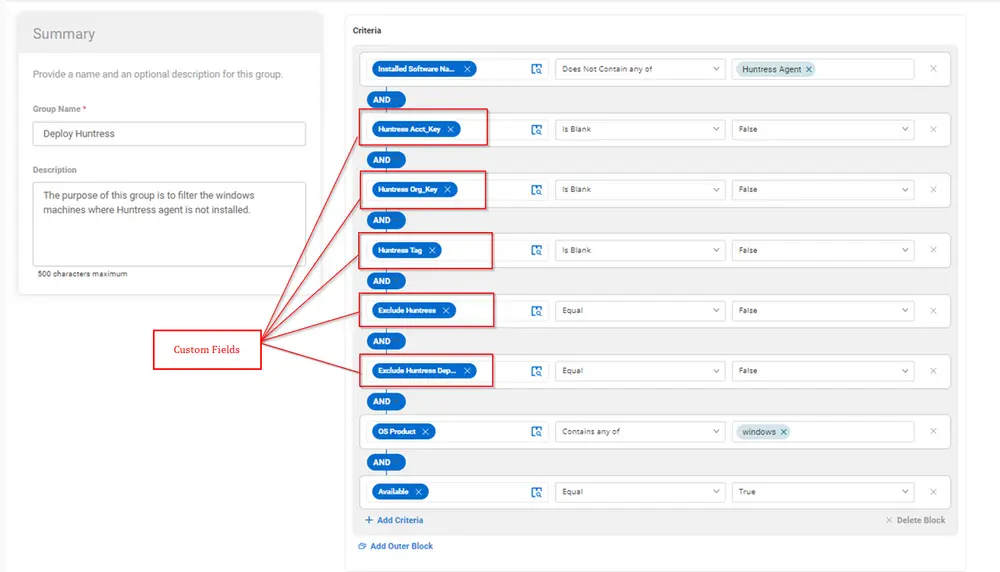Open 'Contains any of' operator dropdown for OS Product
Image resolution: width=1000 pixels, height=572 pixels.
pyautogui.click(x=640, y=432)
